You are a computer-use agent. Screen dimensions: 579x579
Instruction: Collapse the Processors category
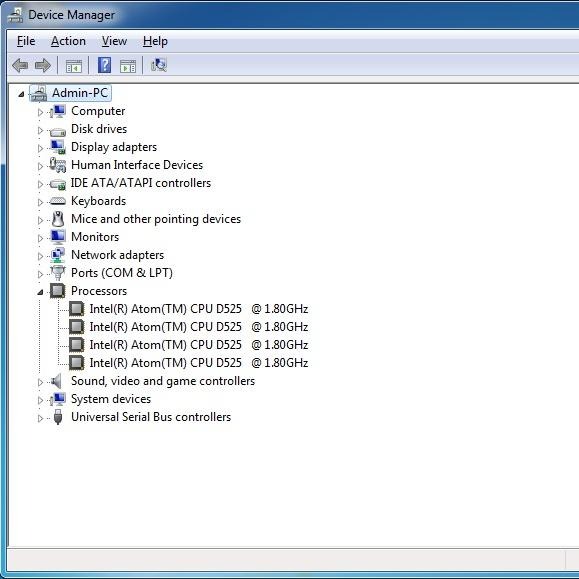click(40, 292)
